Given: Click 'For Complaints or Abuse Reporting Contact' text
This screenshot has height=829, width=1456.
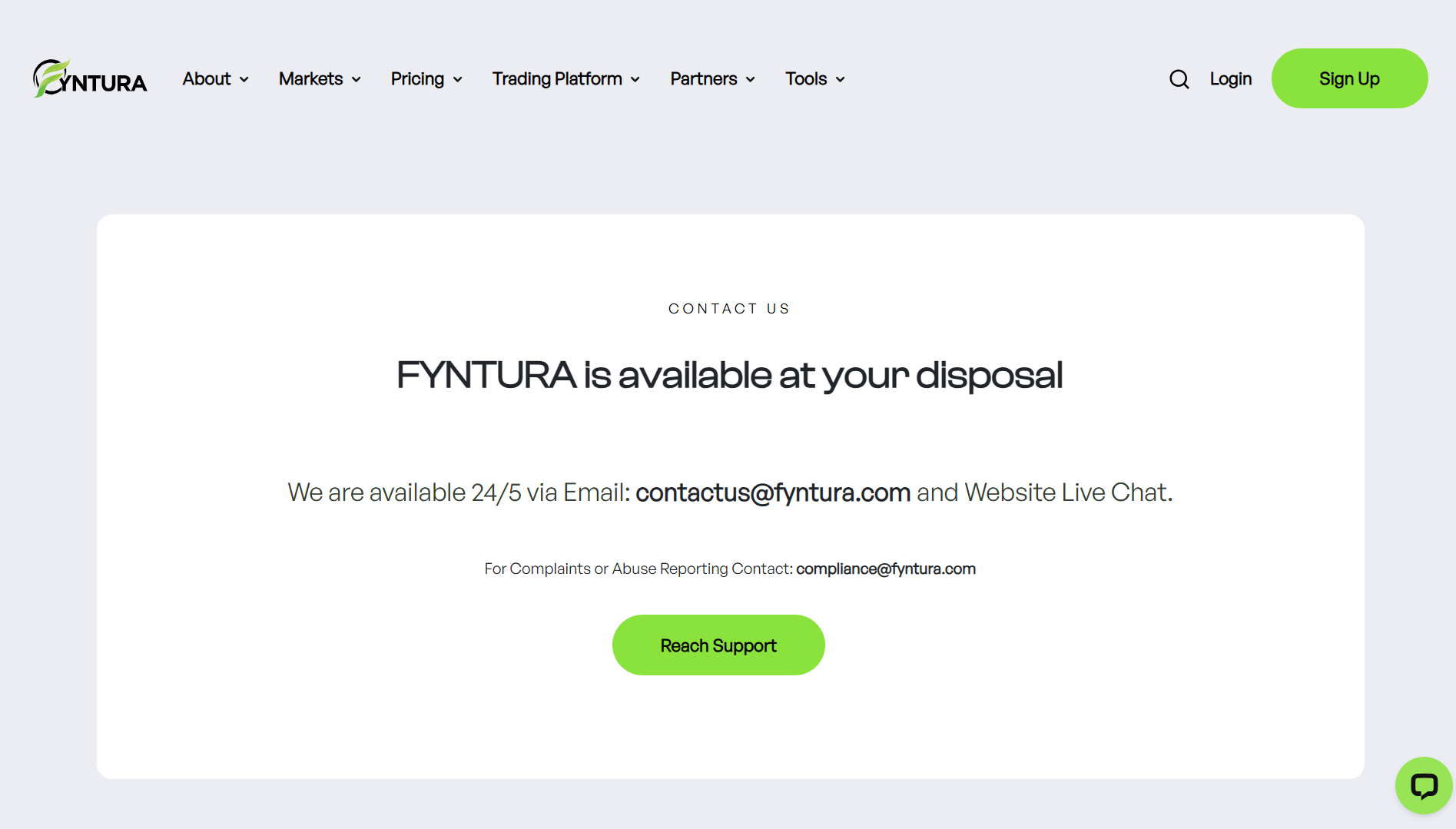Looking at the screenshot, I should pyautogui.click(x=638, y=569).
